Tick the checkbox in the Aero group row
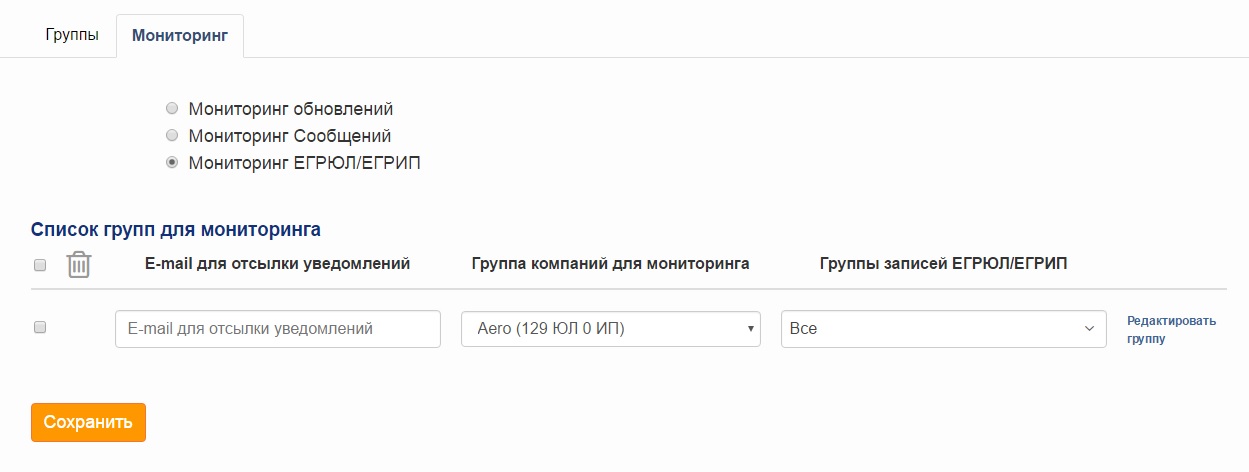The height and width of the screenshot is (472, 1249). tap(40, 327)
